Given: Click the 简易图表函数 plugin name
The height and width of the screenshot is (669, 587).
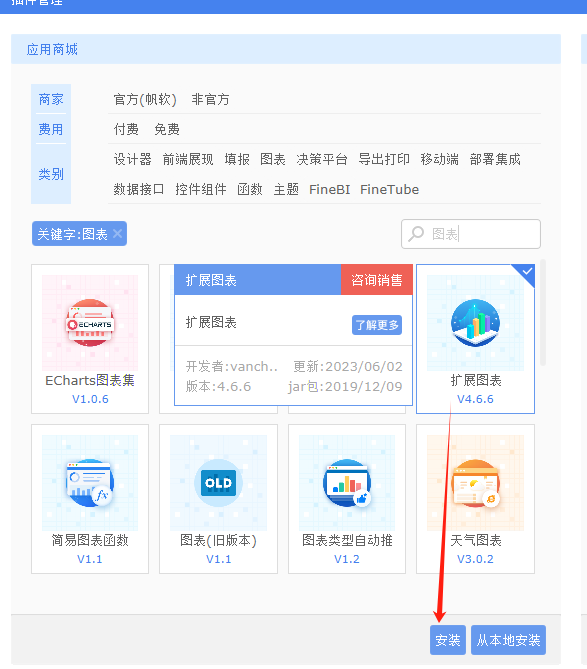Looking at the screenshot, I should click(x=90, y=540).
